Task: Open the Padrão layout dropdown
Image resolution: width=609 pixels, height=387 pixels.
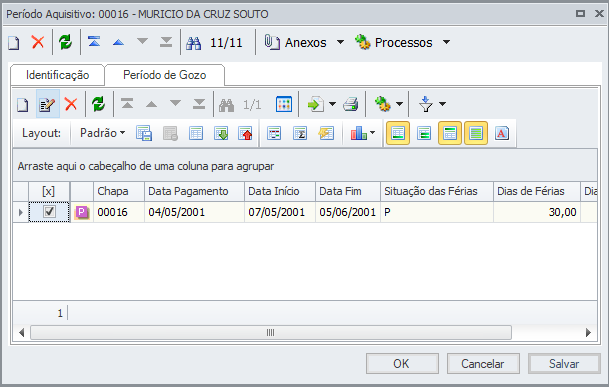Action: pyautogui.click(x=102, y=133)
